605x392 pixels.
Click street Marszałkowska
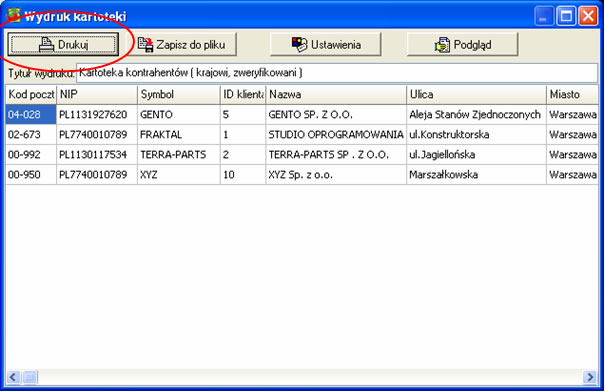click(477, 175)
